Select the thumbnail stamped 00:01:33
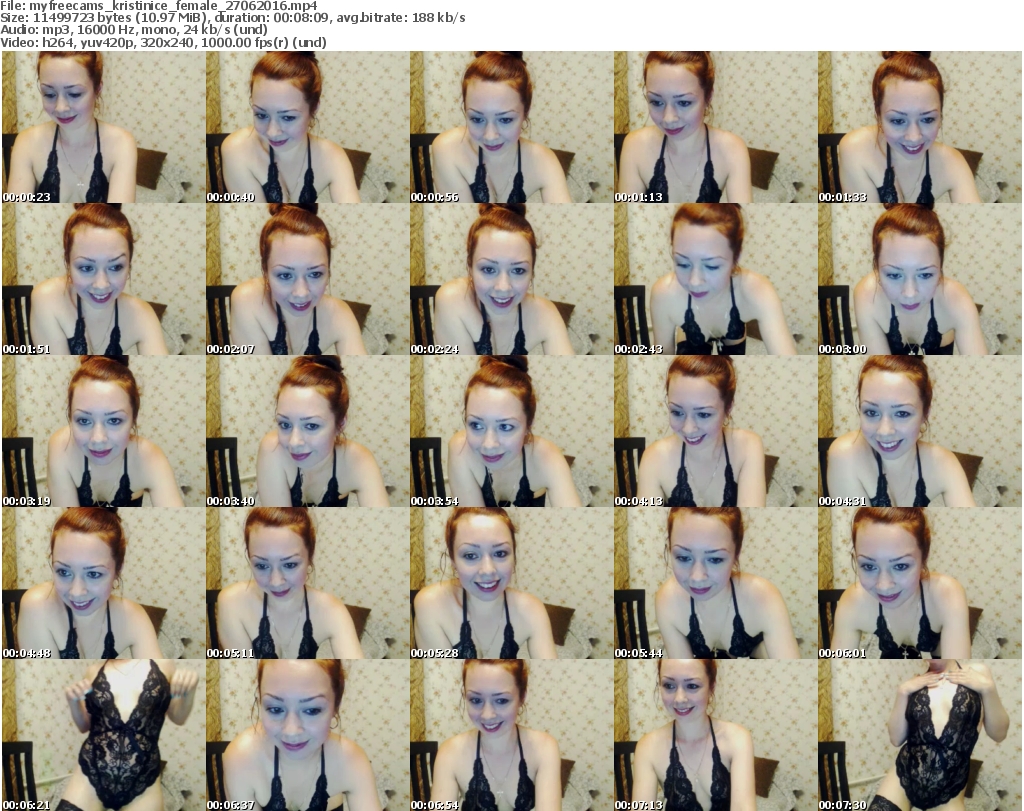This screenshot has width=1024, height=811. (920, 127)
